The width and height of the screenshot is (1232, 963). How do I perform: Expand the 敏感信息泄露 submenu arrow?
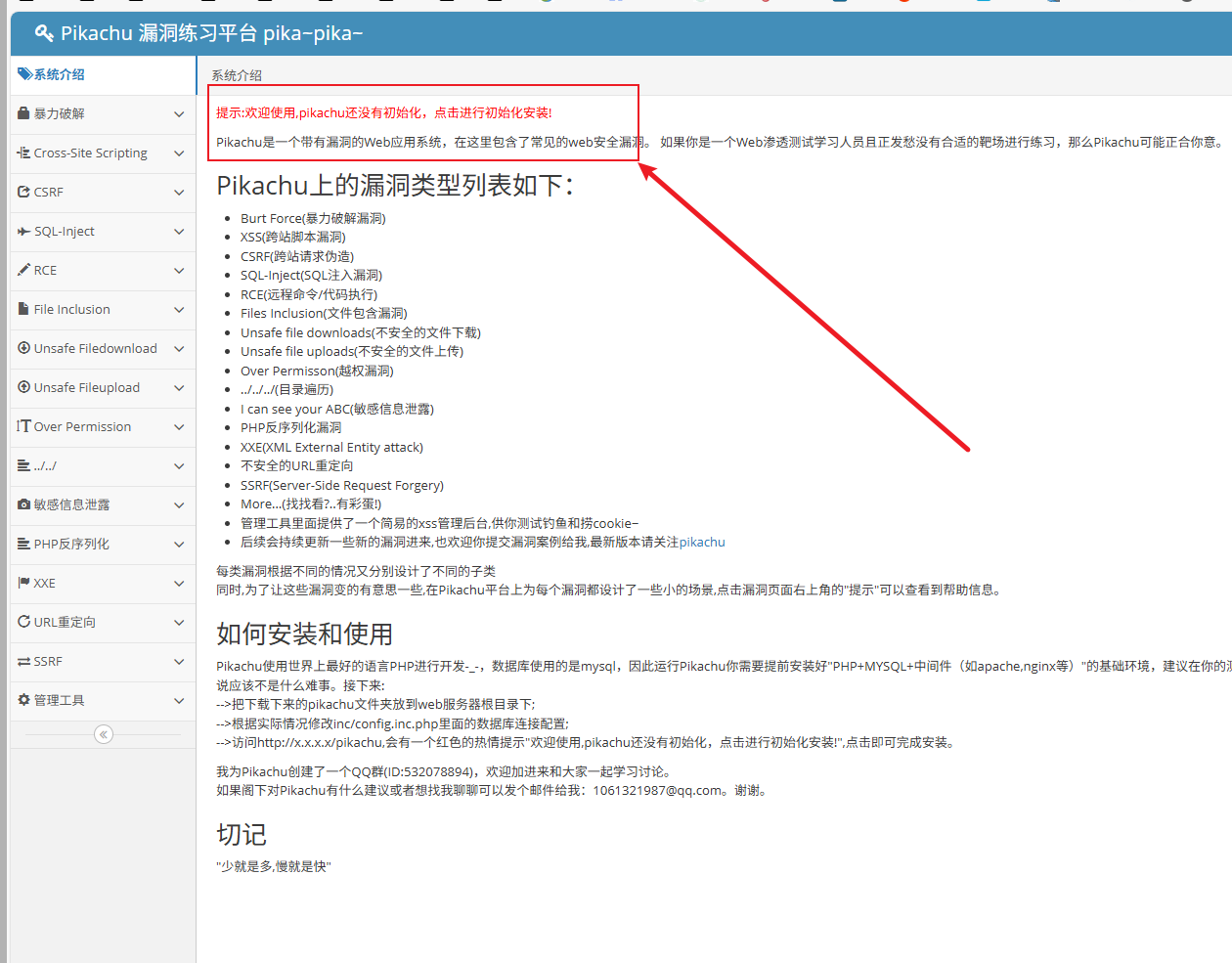179,505
